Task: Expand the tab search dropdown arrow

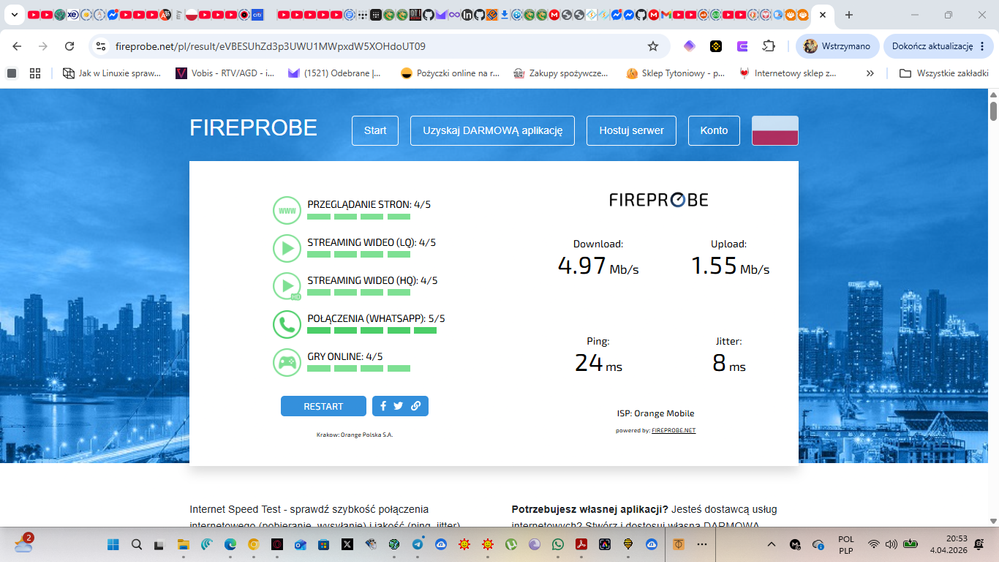Action: [x=14, y=15]
